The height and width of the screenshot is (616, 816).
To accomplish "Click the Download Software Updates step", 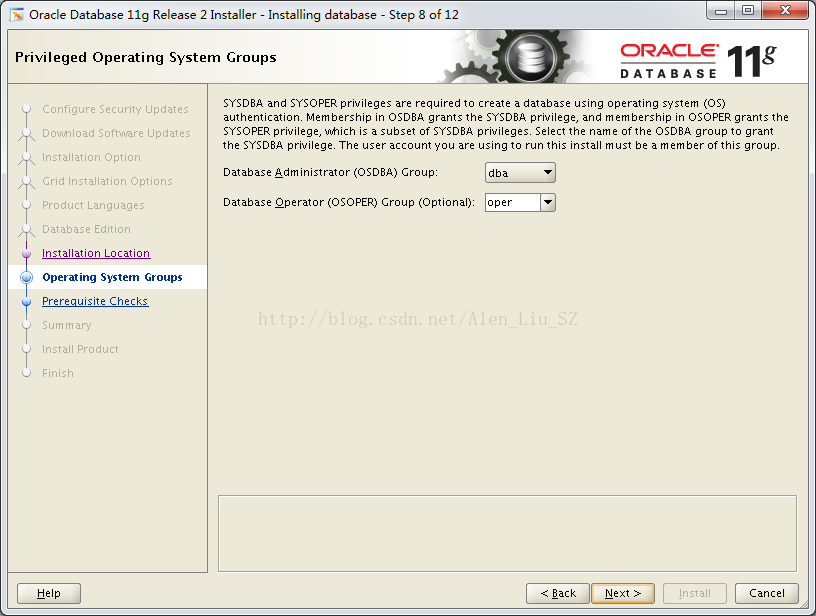I will pos(116,133).
